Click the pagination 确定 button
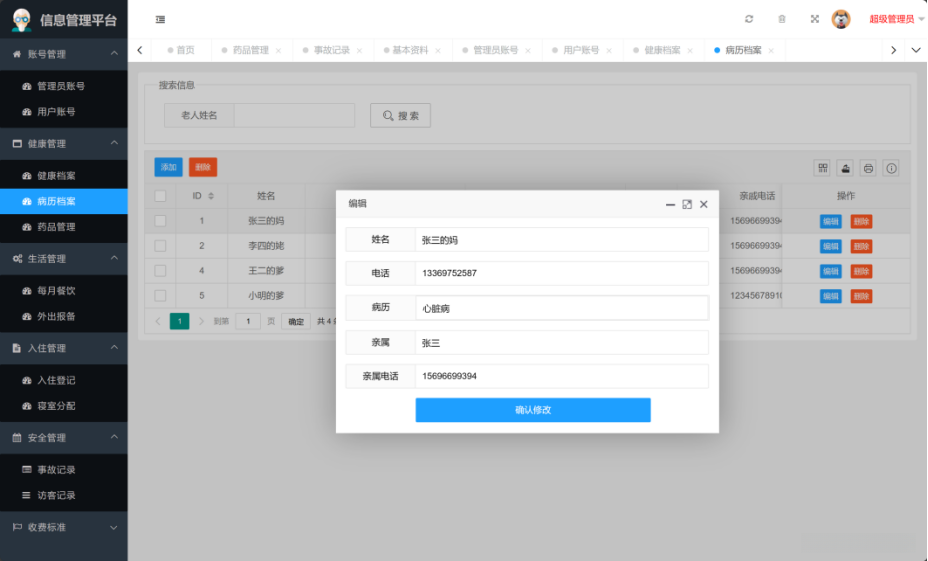Viewport: 928px width, 561px height. (296, 321)
